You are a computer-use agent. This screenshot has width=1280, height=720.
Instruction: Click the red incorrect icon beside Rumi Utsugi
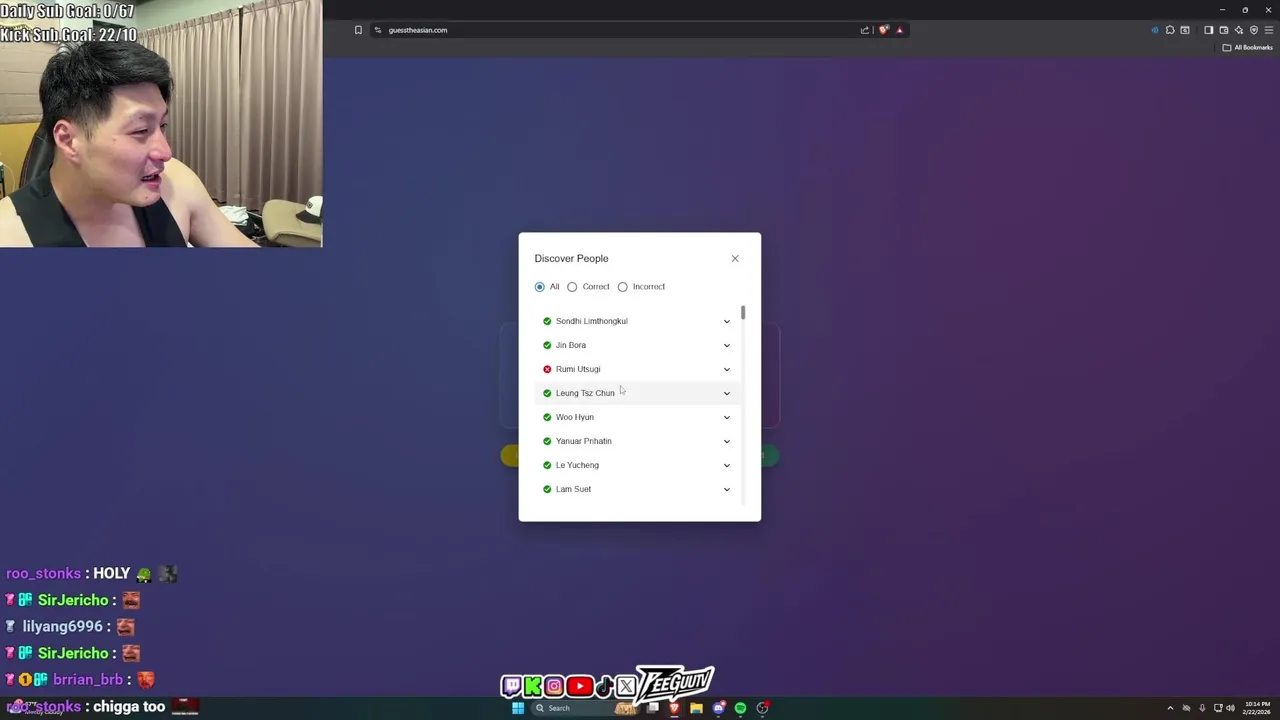point(547,369)
